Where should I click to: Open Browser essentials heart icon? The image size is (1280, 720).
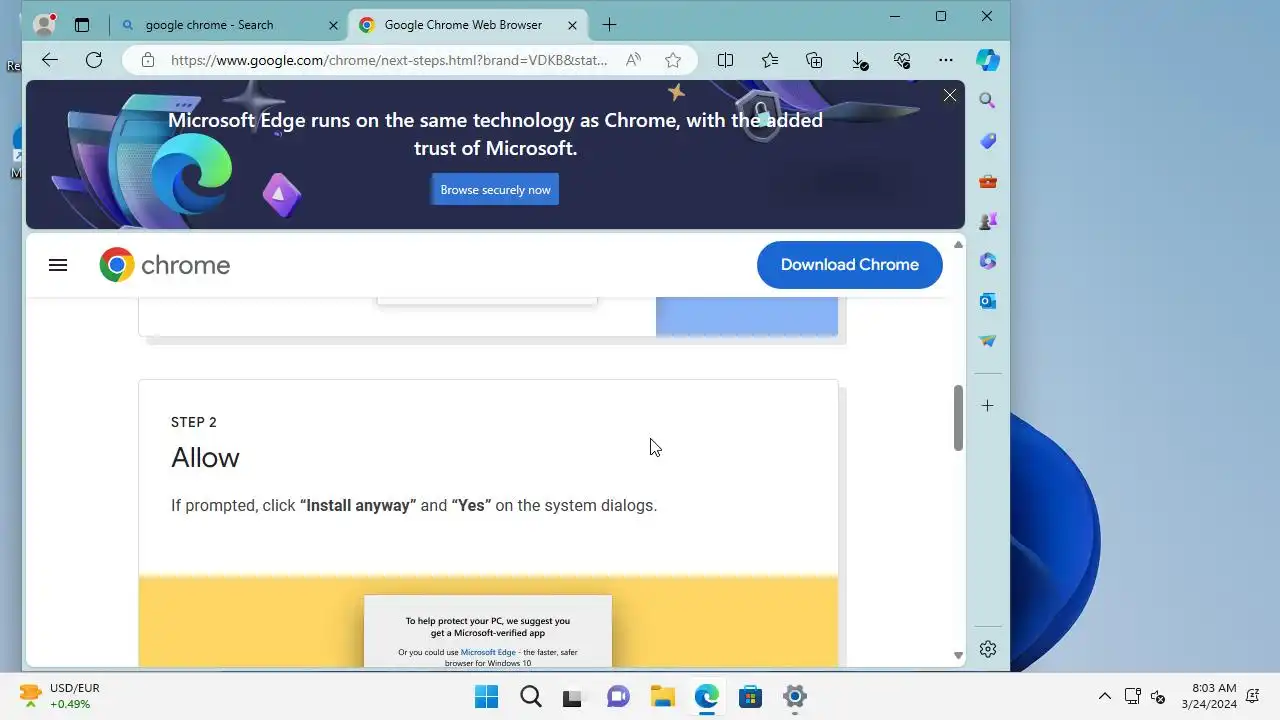tap(902, 60)
